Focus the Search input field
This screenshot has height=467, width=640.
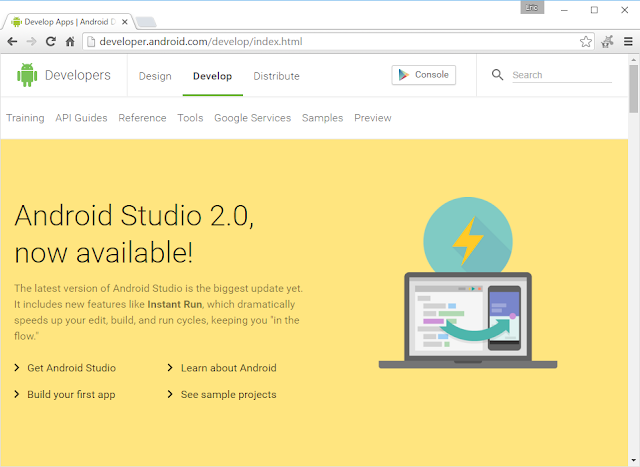click(562, 75)
